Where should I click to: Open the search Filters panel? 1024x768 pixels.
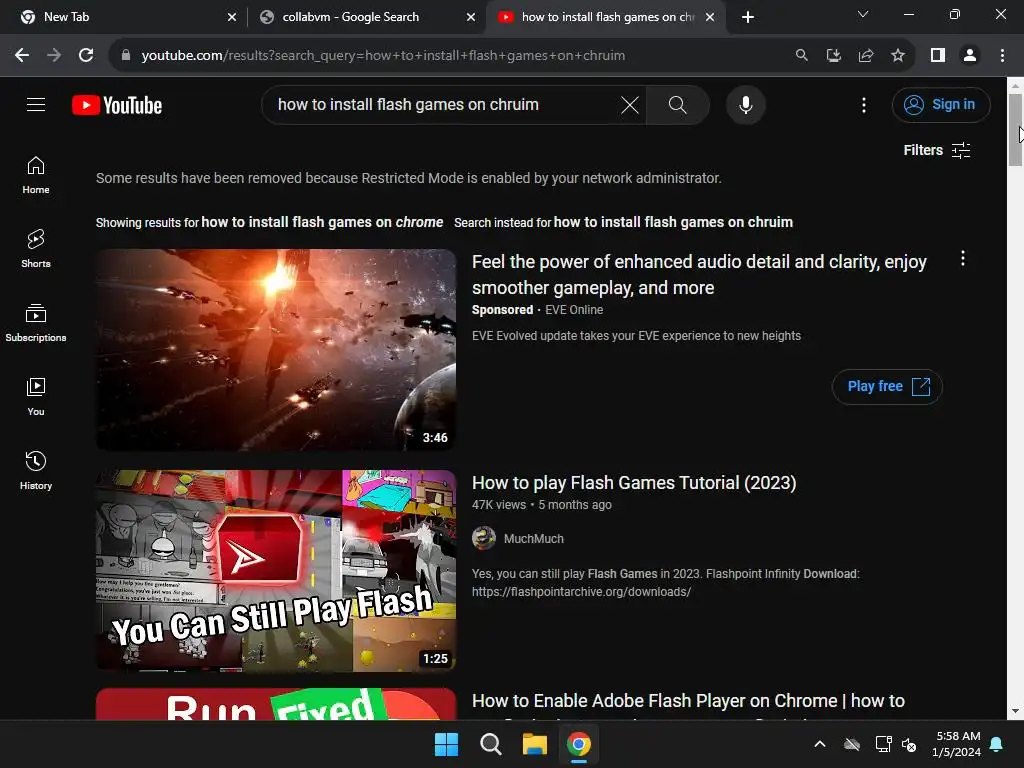(936, 150)
